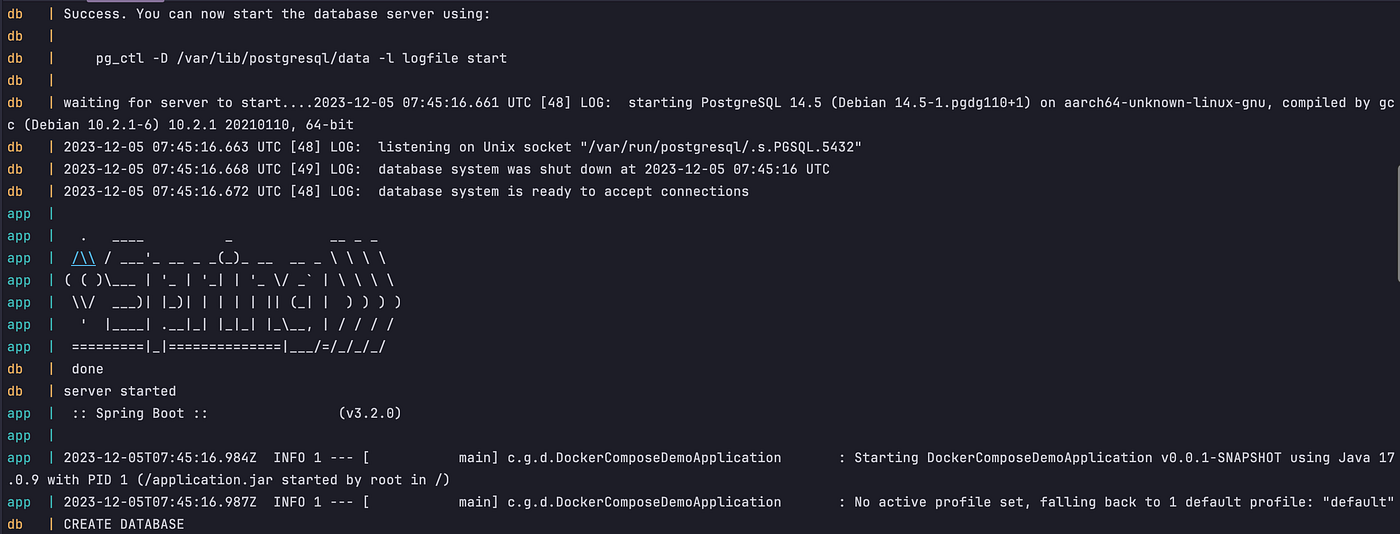Click the "ready to accept connections" log line

click(406, 191)
